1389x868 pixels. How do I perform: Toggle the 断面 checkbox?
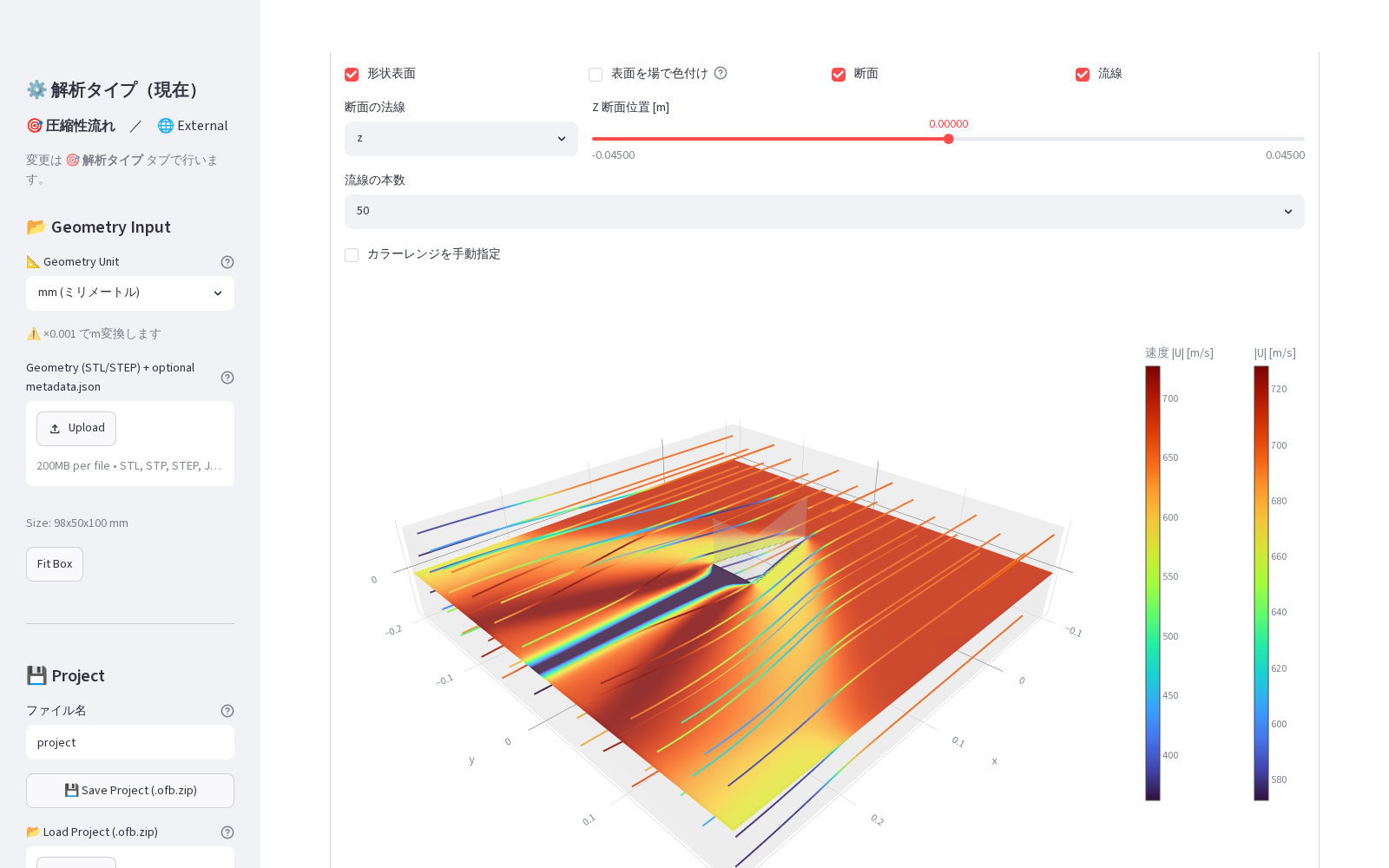click(x=839, y=75)
